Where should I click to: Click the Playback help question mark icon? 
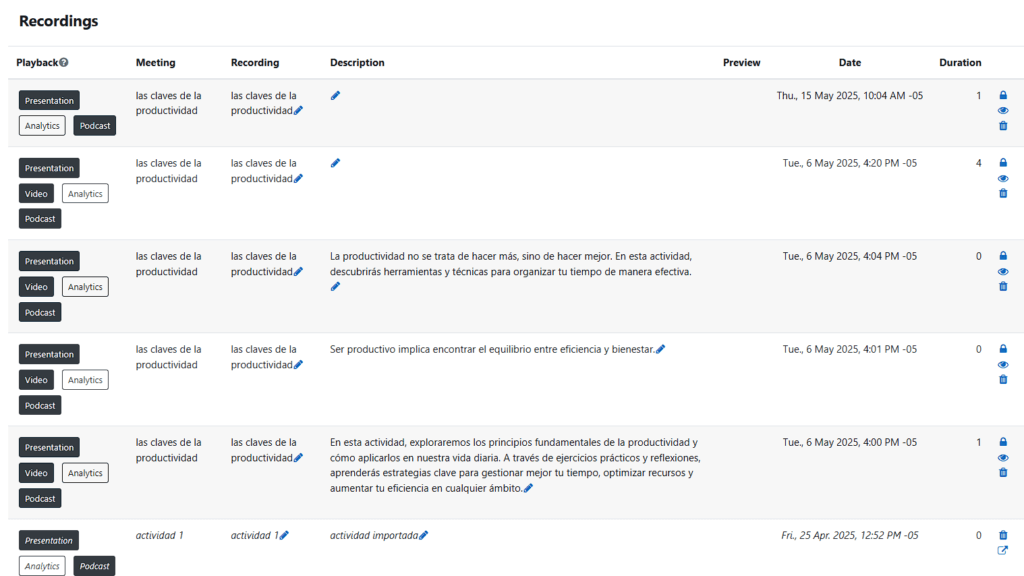(x=63, y=63)
